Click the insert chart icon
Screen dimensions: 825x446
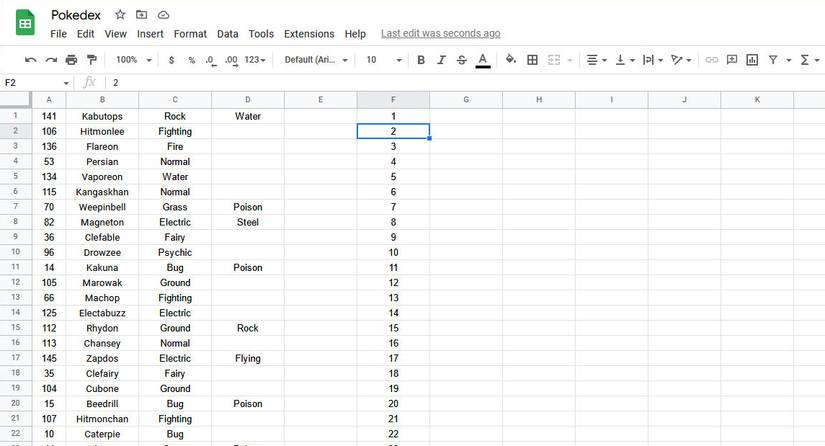[752, 60]
